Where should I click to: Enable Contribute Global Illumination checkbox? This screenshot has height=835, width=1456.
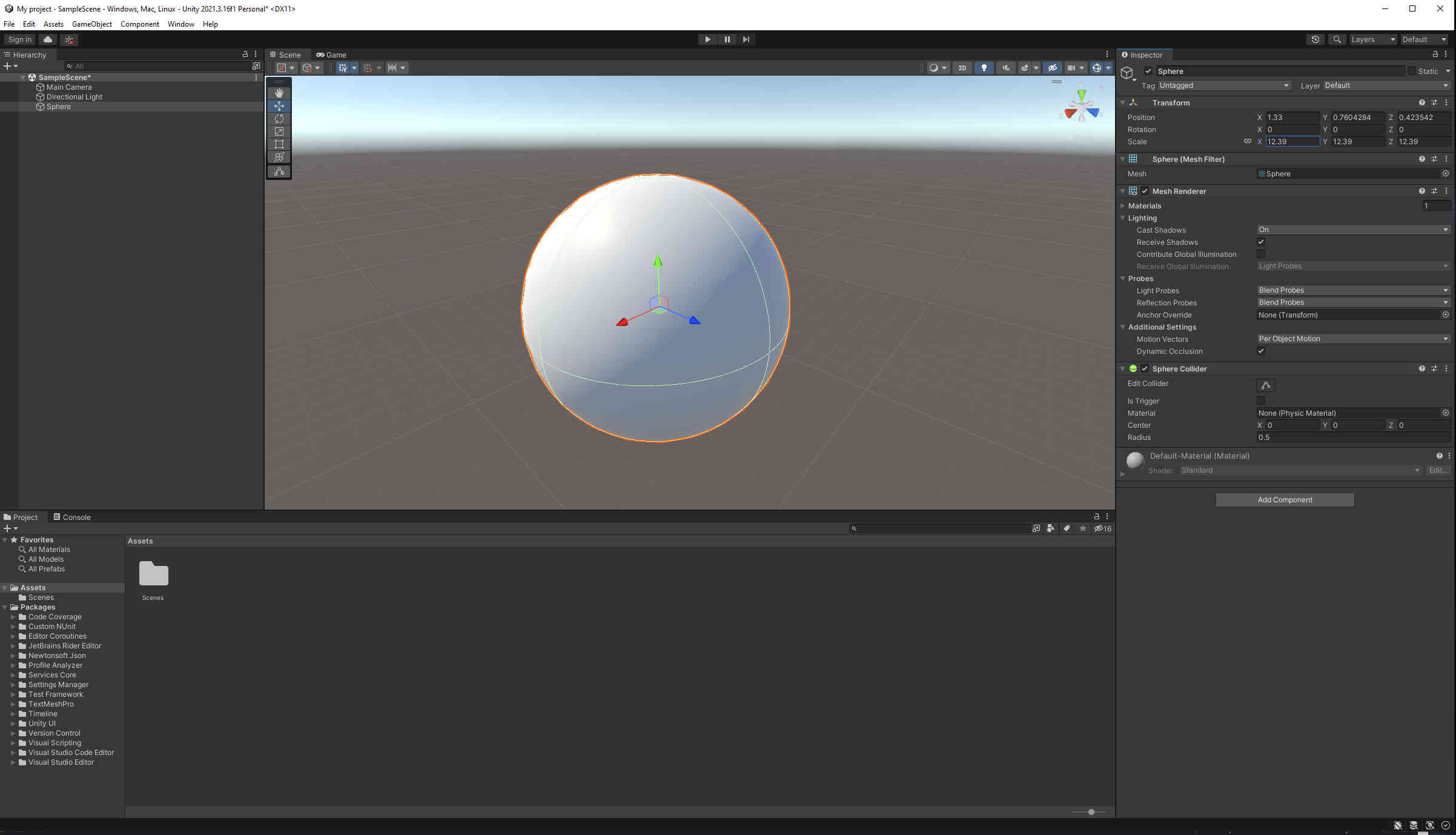(1261, 254)
